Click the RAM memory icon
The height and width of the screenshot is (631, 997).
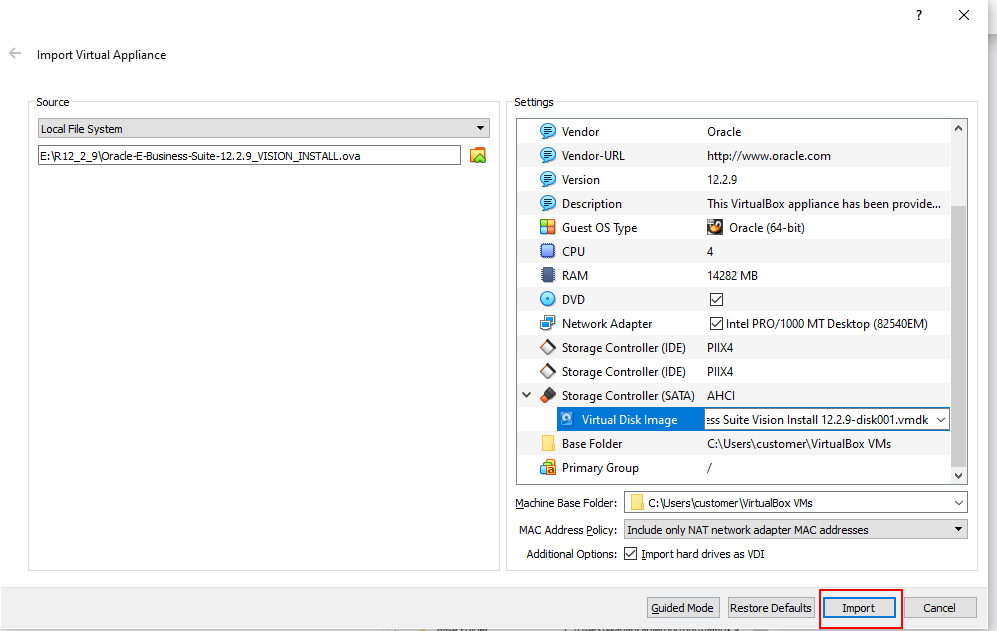pos(547,276)
